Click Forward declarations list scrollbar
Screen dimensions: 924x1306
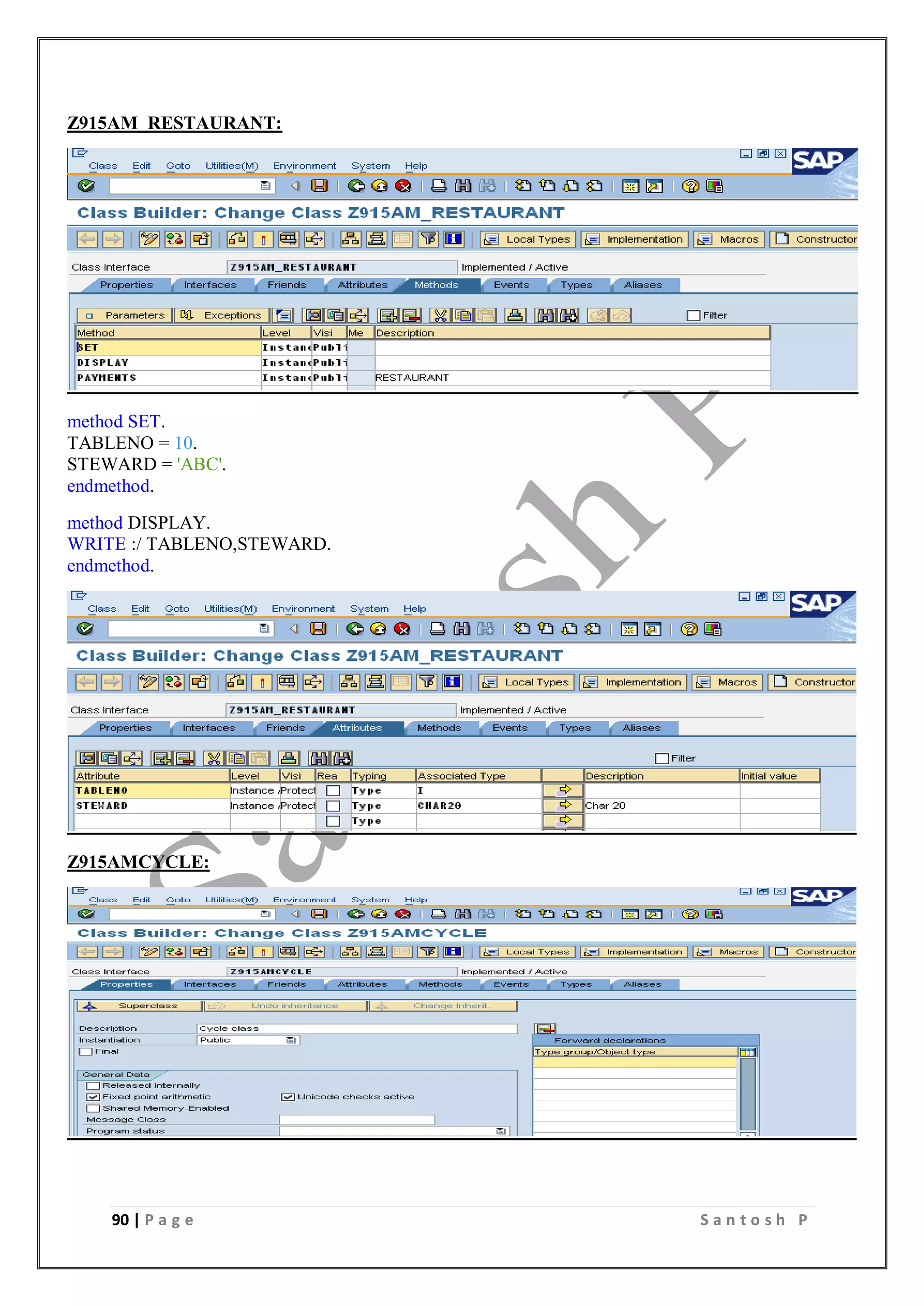point(748,1094)
